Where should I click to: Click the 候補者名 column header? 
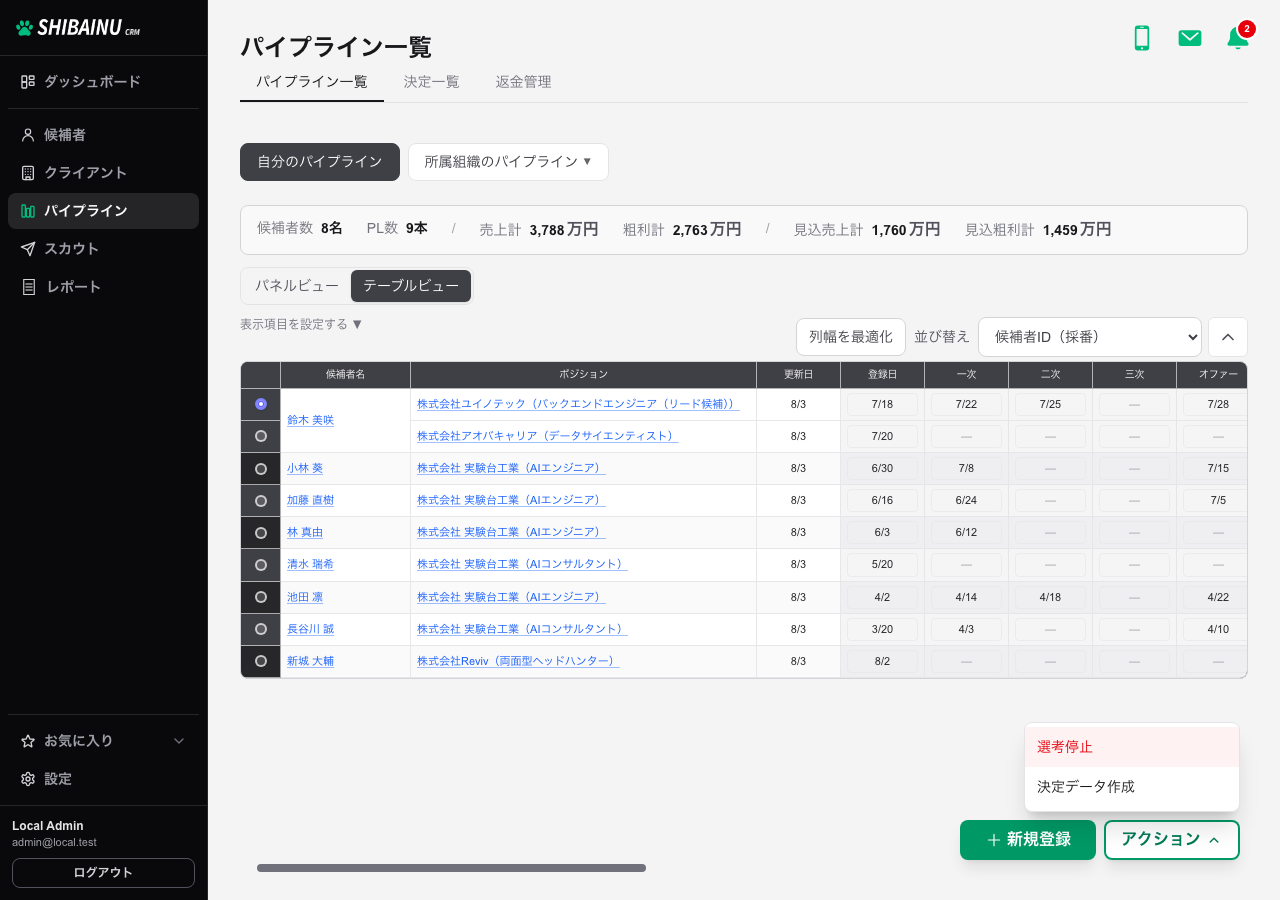click(345, 375)
